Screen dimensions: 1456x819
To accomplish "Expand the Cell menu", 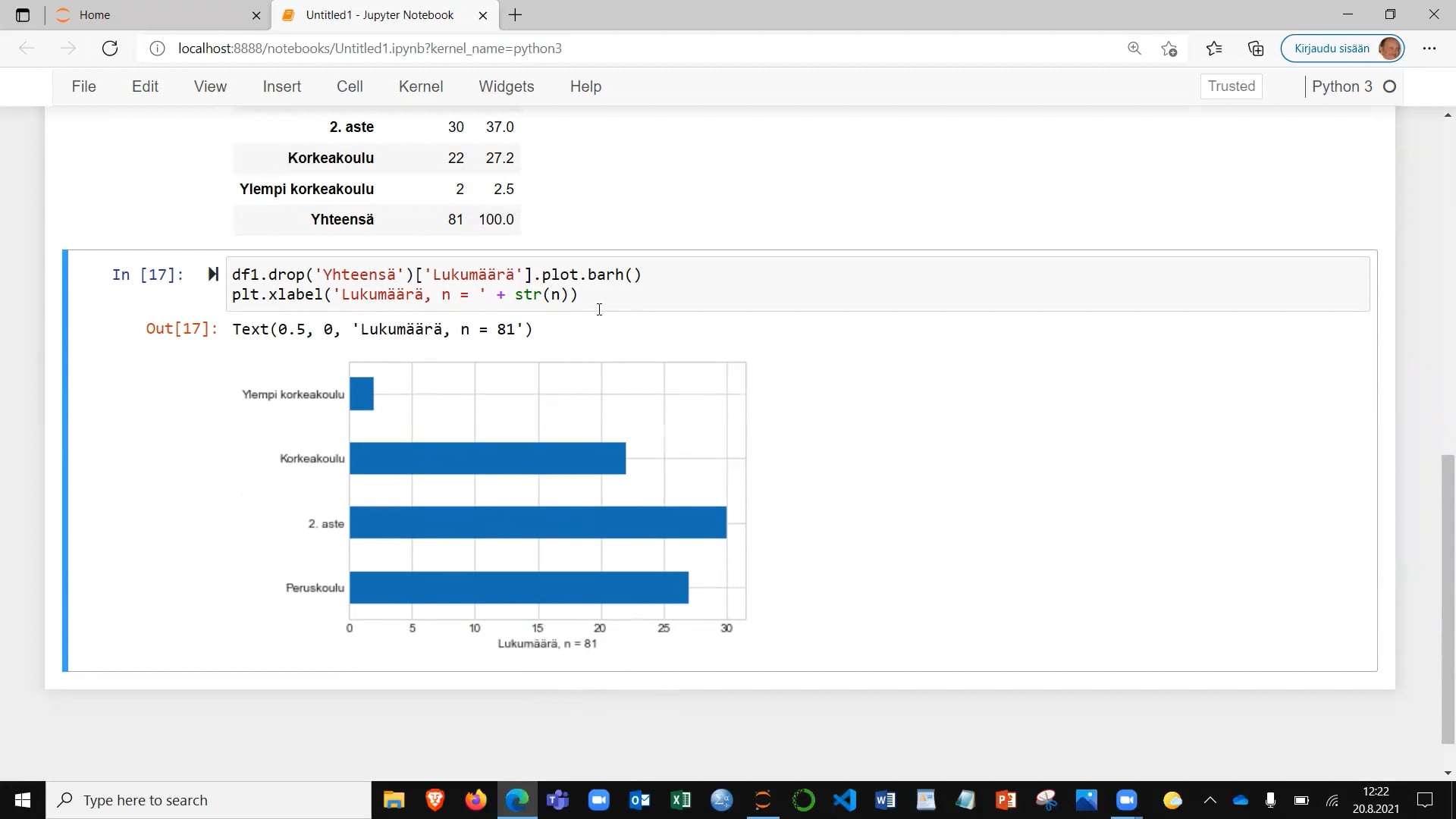I will click(350, 86).
